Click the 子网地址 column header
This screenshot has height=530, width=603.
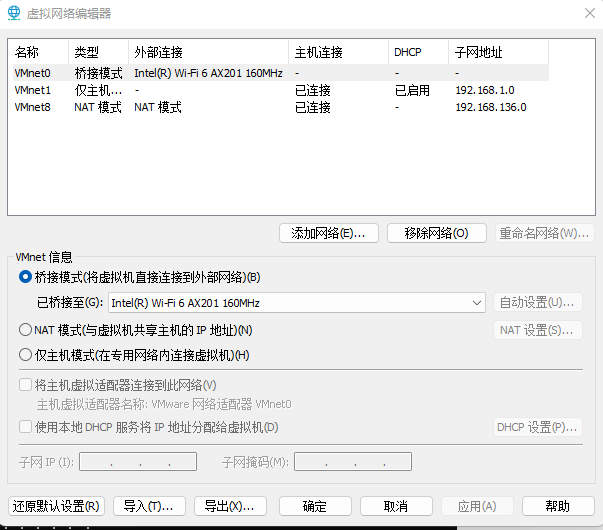point(498,52)
